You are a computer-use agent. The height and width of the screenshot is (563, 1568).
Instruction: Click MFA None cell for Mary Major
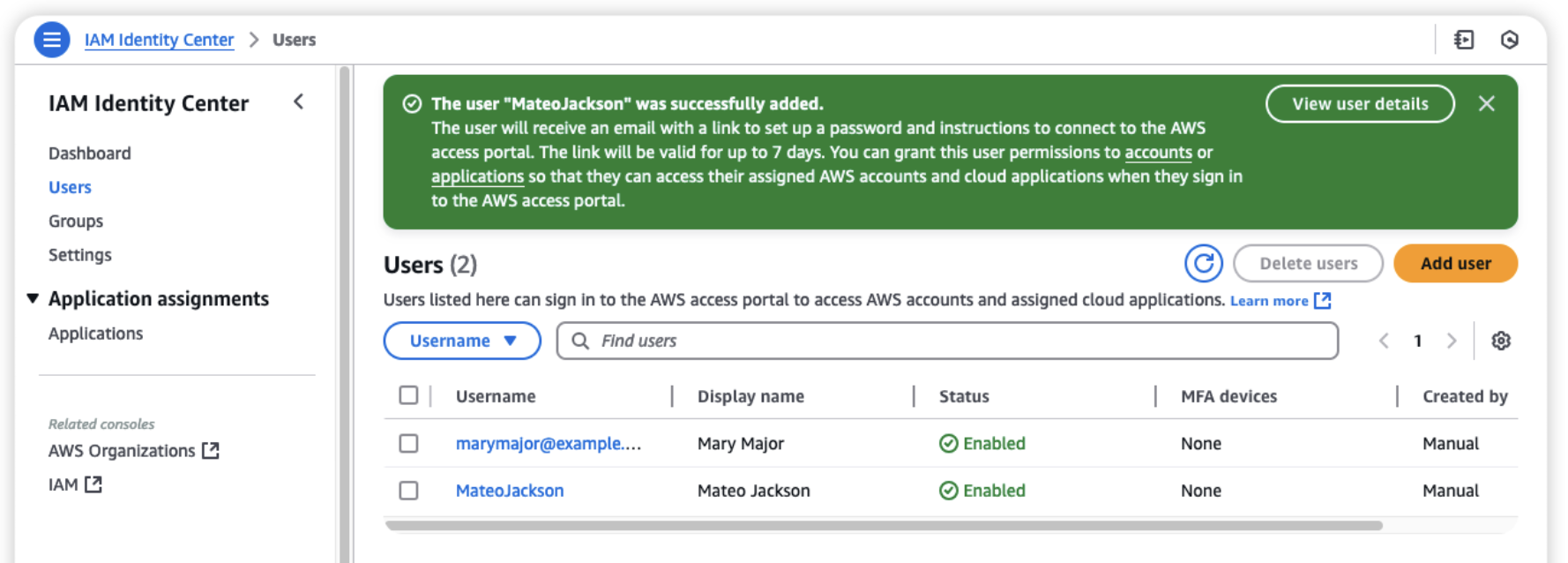(x=1201, y=444)
